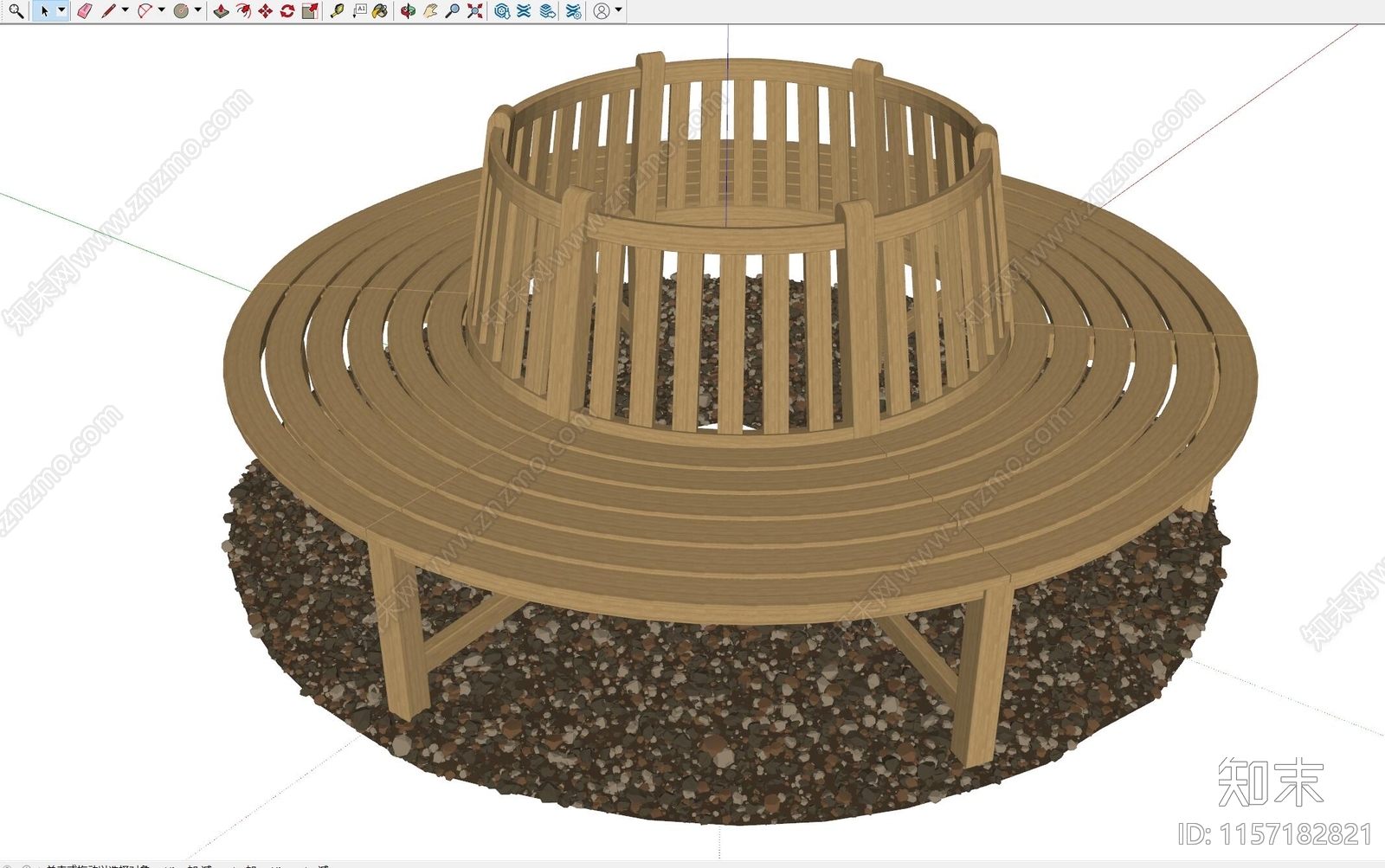Activate the Paint Bucket tool
Image resolution: width=1385 pixels, height=868 pixels.
coord(380,11)
